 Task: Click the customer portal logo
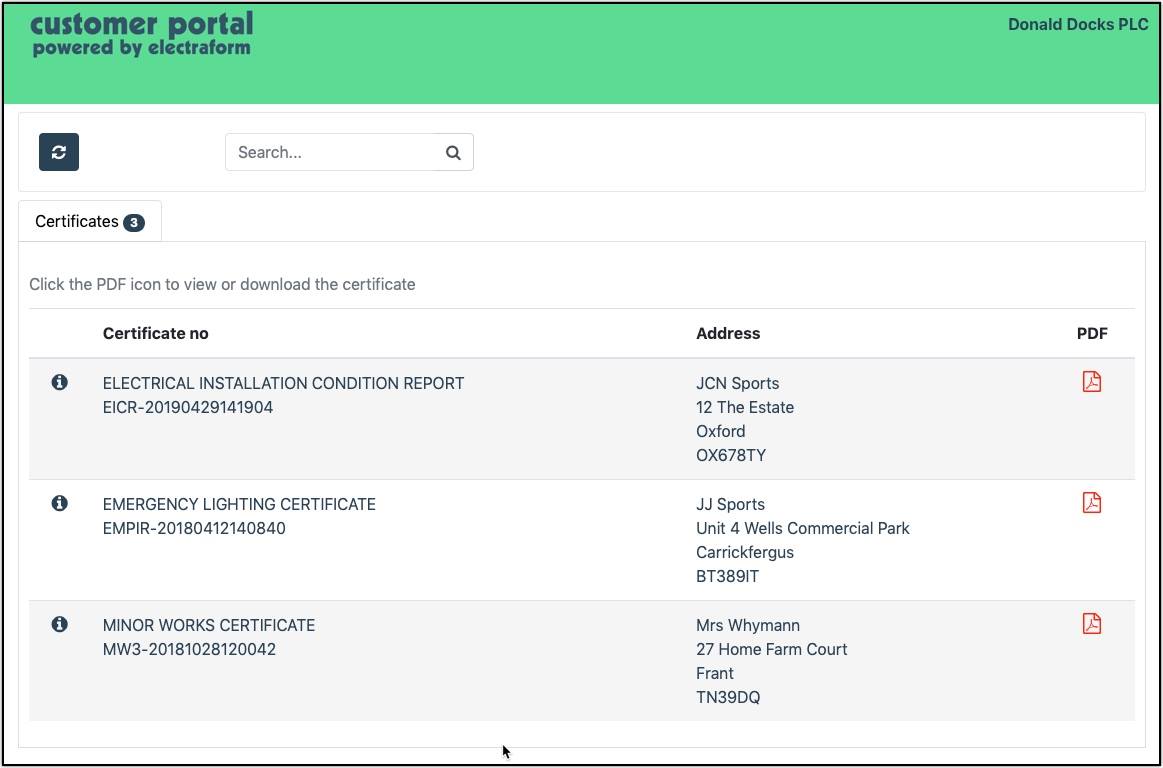[142, 34]
